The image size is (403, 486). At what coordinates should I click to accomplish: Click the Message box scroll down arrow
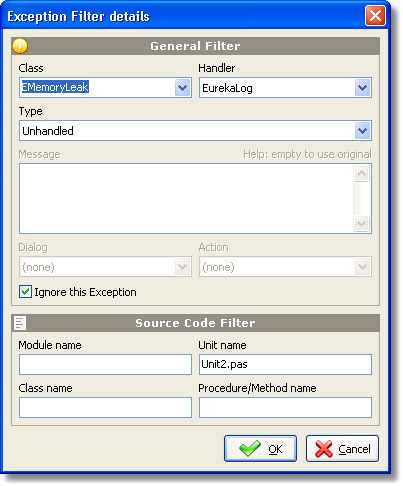coord(362,223)
